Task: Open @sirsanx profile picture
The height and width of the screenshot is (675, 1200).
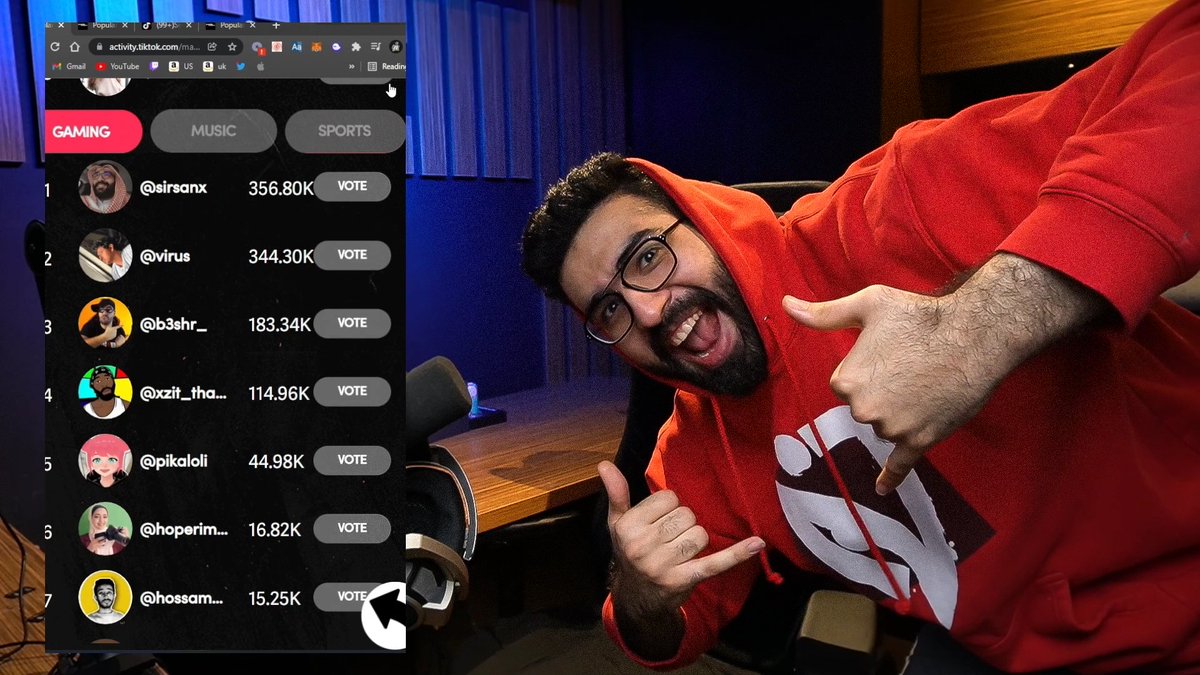Action: [x=105, y=187]
